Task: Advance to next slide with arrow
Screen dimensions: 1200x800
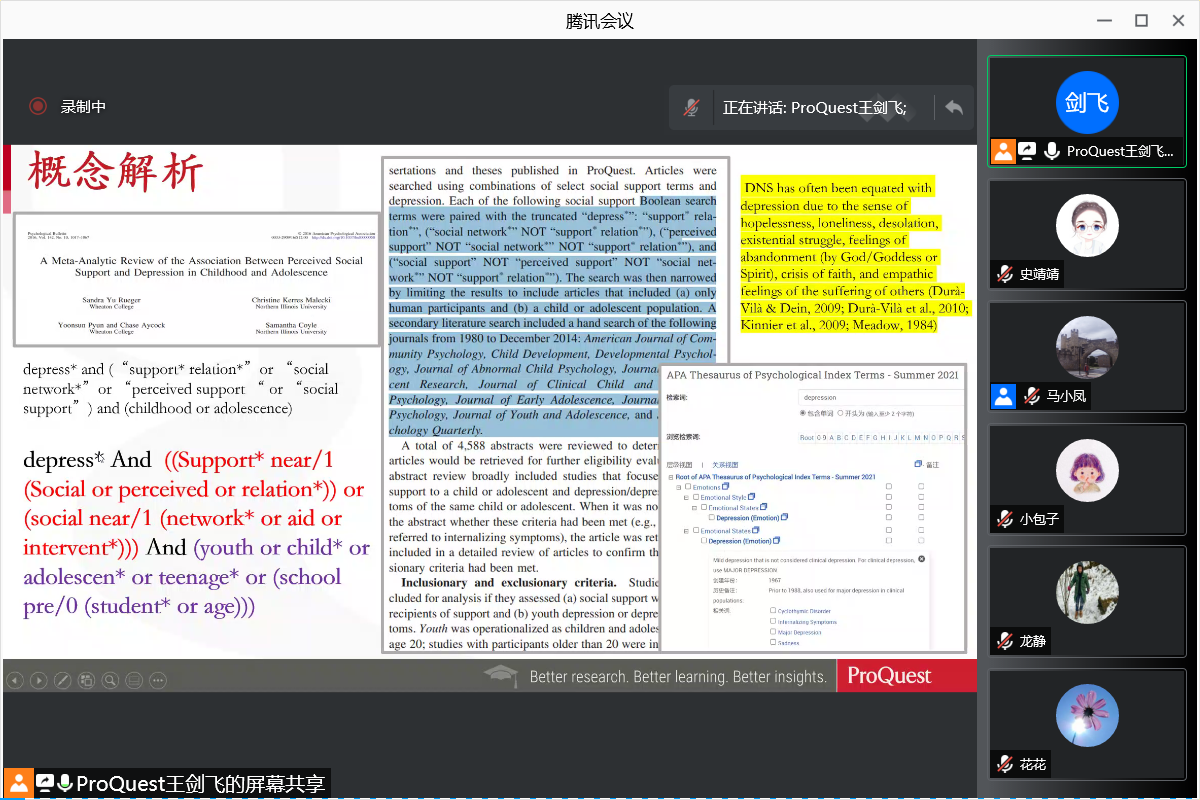Action: (x=38, y=681)
